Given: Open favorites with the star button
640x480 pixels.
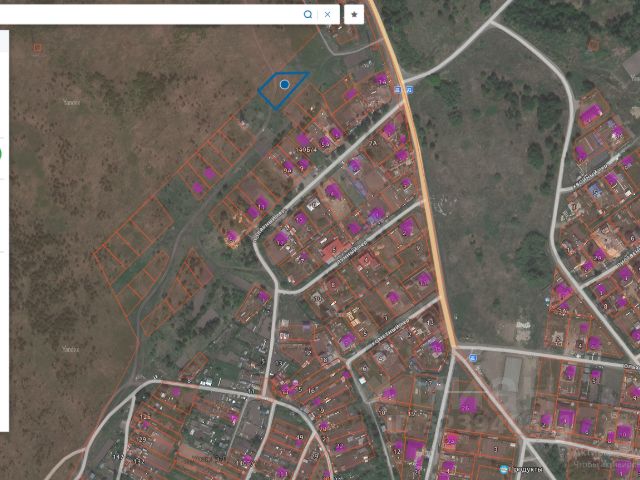Looking at the screenshot, I should tap(354, 14).
